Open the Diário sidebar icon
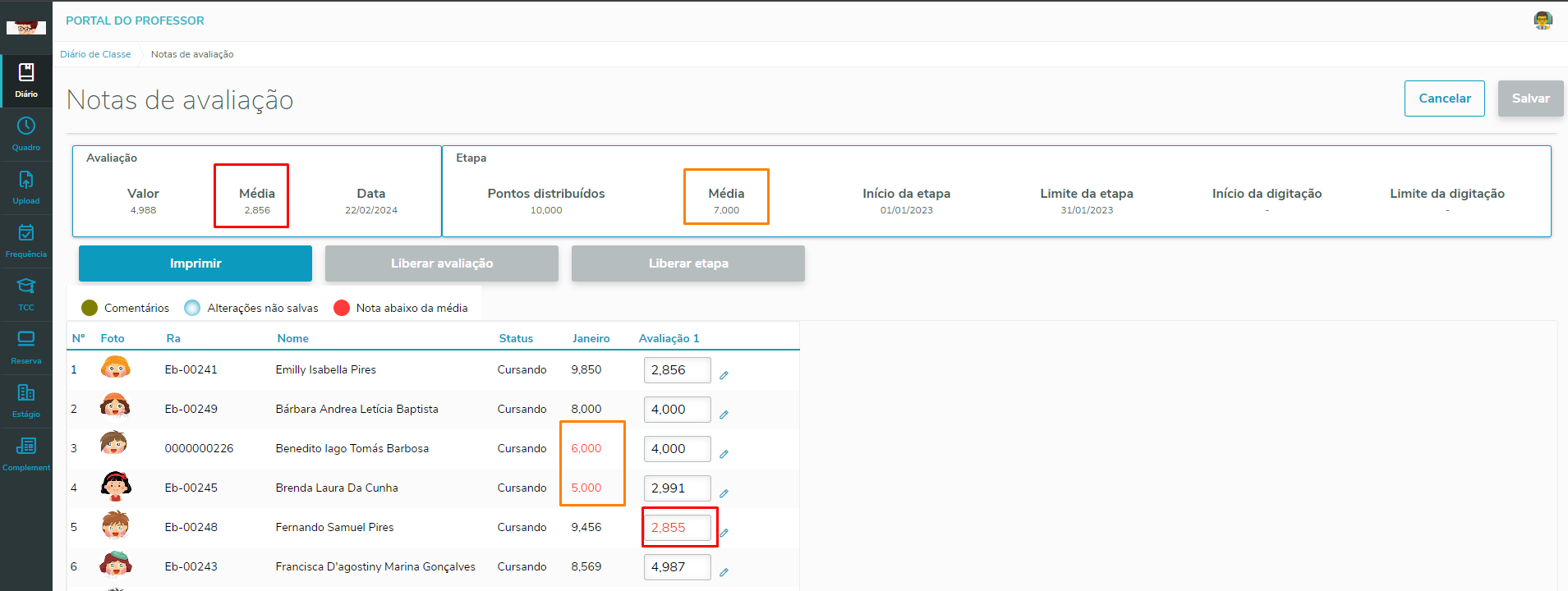The height and width of the screenshot is (591, 1568). click(26, 73)
